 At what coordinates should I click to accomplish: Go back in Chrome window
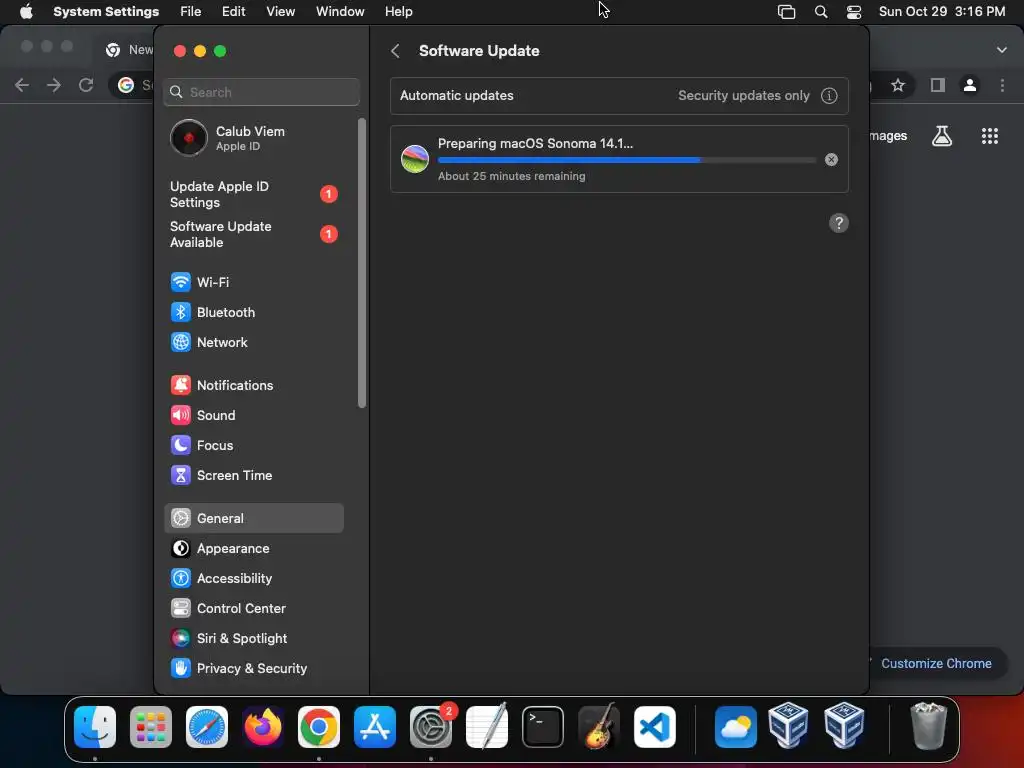coord(22,85)
